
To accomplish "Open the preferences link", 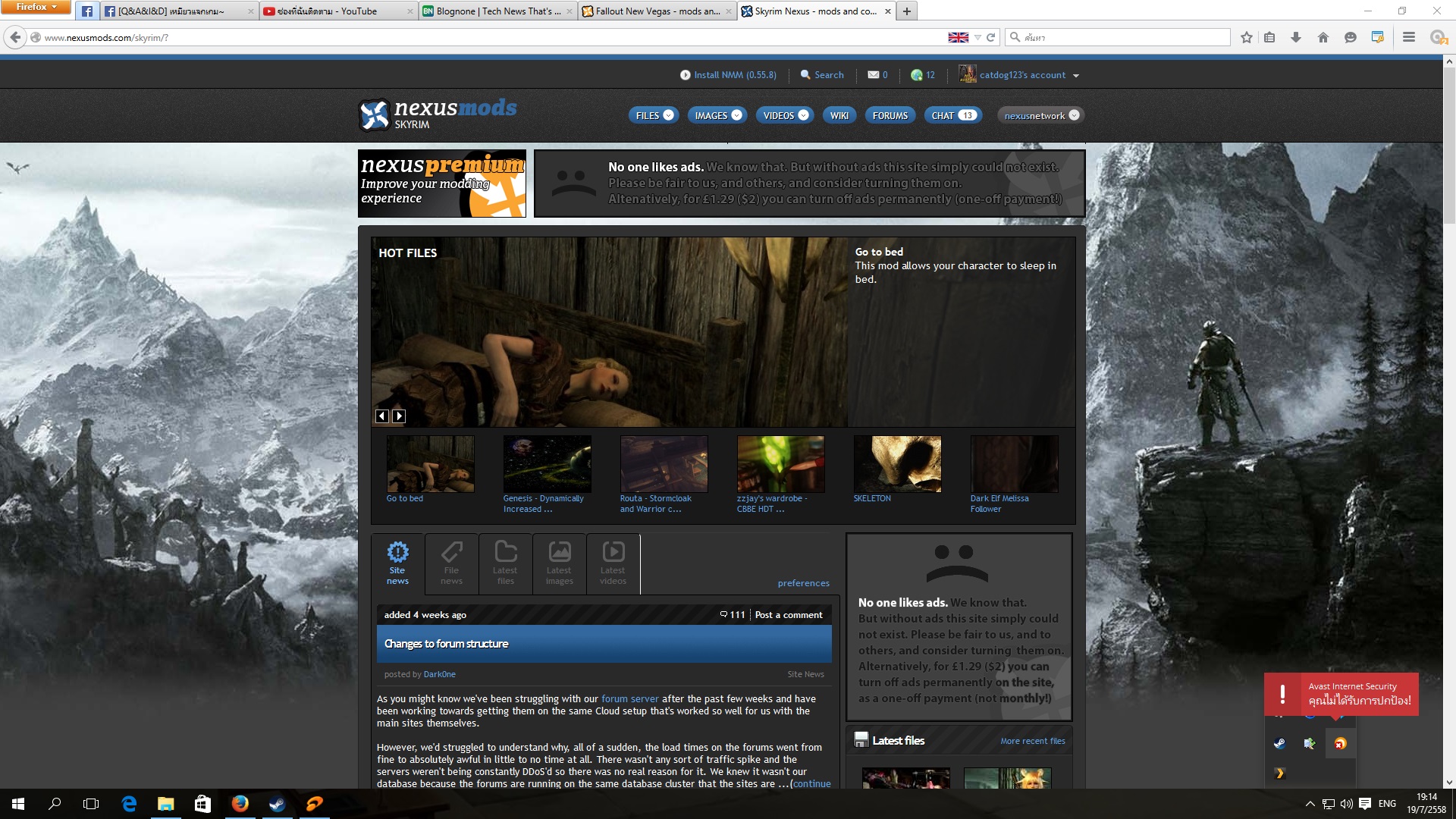I will click(x=803, y=583).
